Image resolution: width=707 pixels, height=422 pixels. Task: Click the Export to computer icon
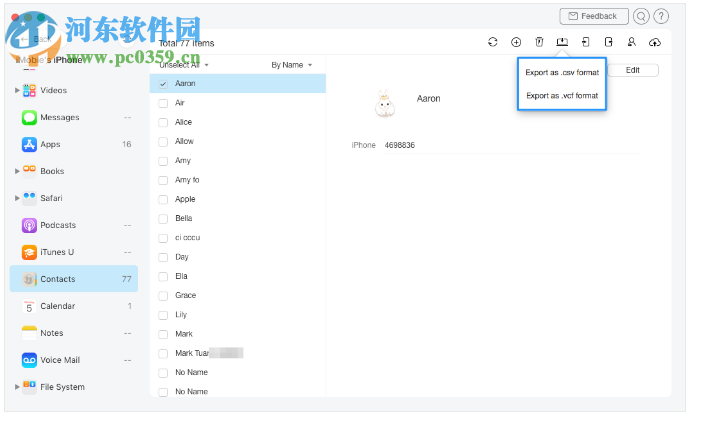pos(562,42)
